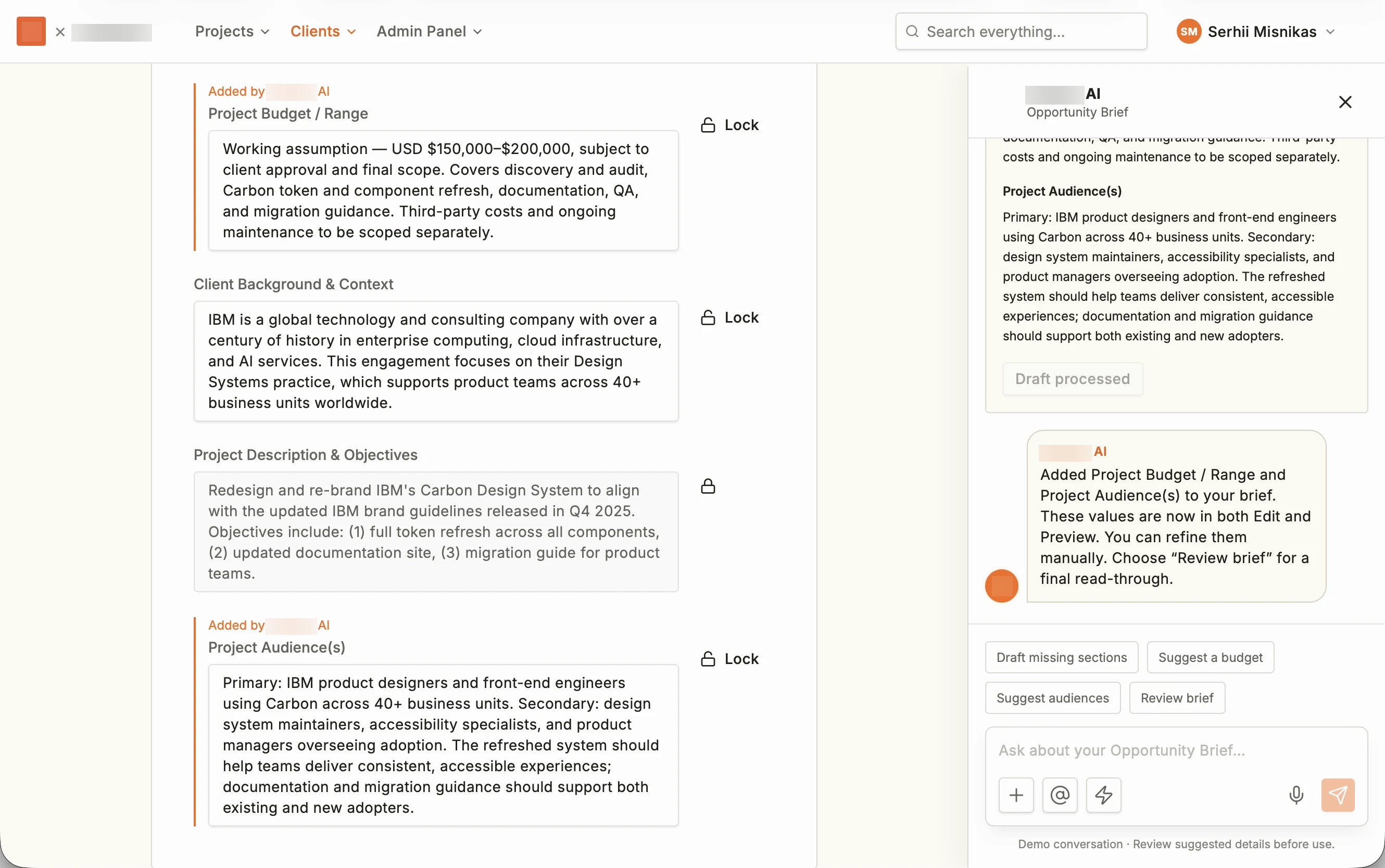The width and height of the screenshot is (1385, 868).
Task: Click the orange square app logo
Action: tap(31, 31)
